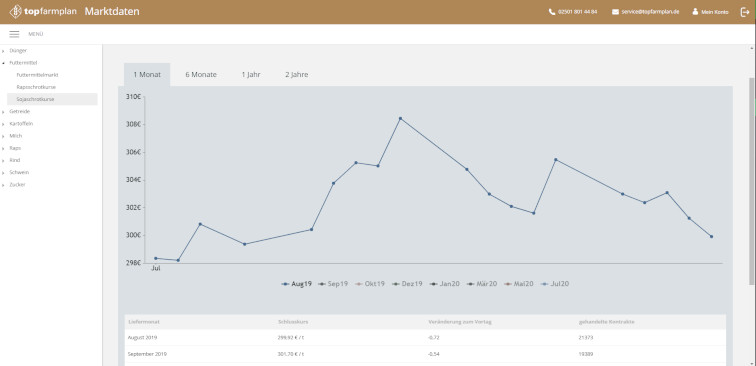Open Rapsschrotkurse in sidebar
Image resolution: width=756 pixels, height=366 pixels.
(36, 87)
